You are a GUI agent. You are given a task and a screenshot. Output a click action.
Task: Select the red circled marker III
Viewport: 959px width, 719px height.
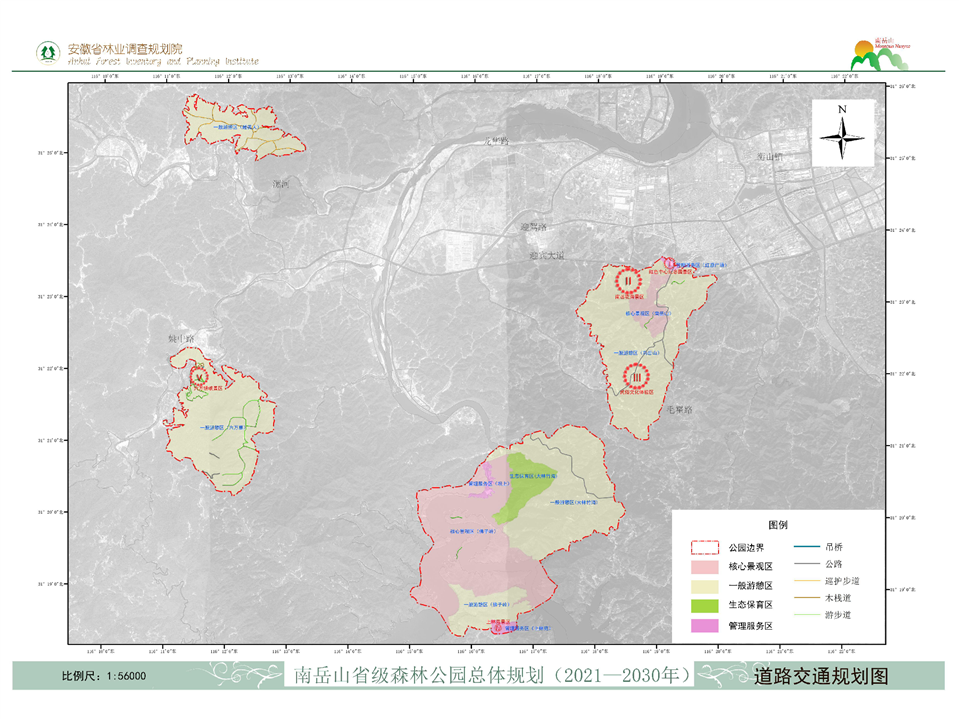635,377
